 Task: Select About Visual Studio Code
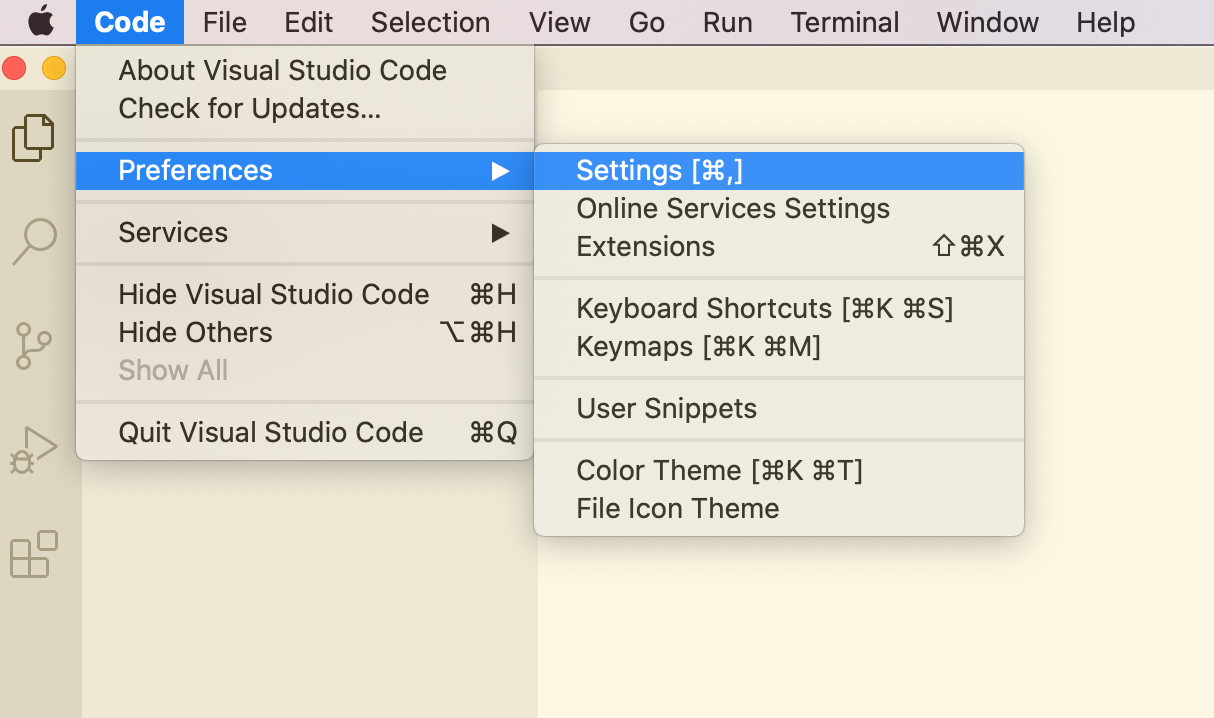point(282,70)
